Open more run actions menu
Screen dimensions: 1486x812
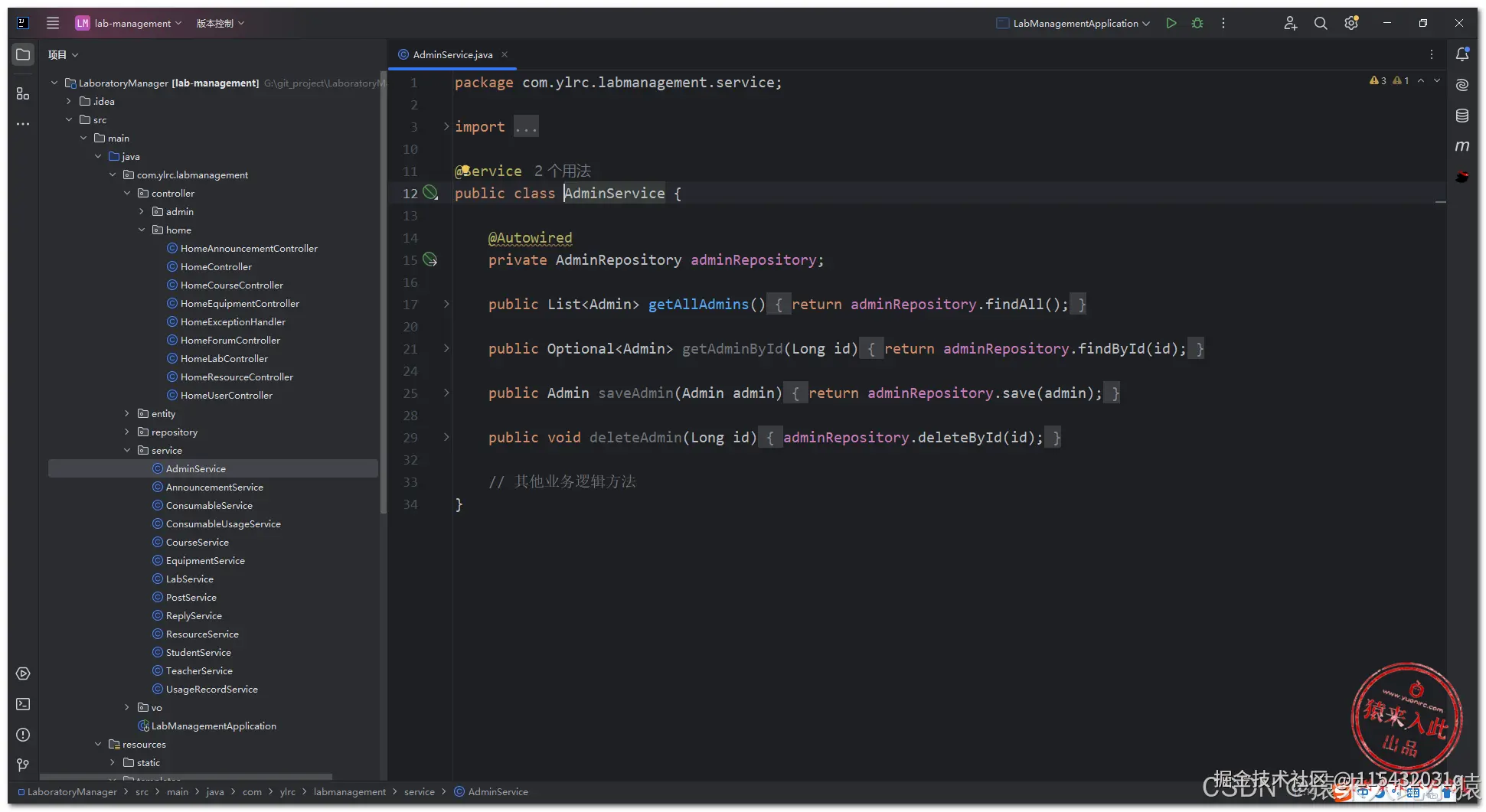[x=1223, y=23]
